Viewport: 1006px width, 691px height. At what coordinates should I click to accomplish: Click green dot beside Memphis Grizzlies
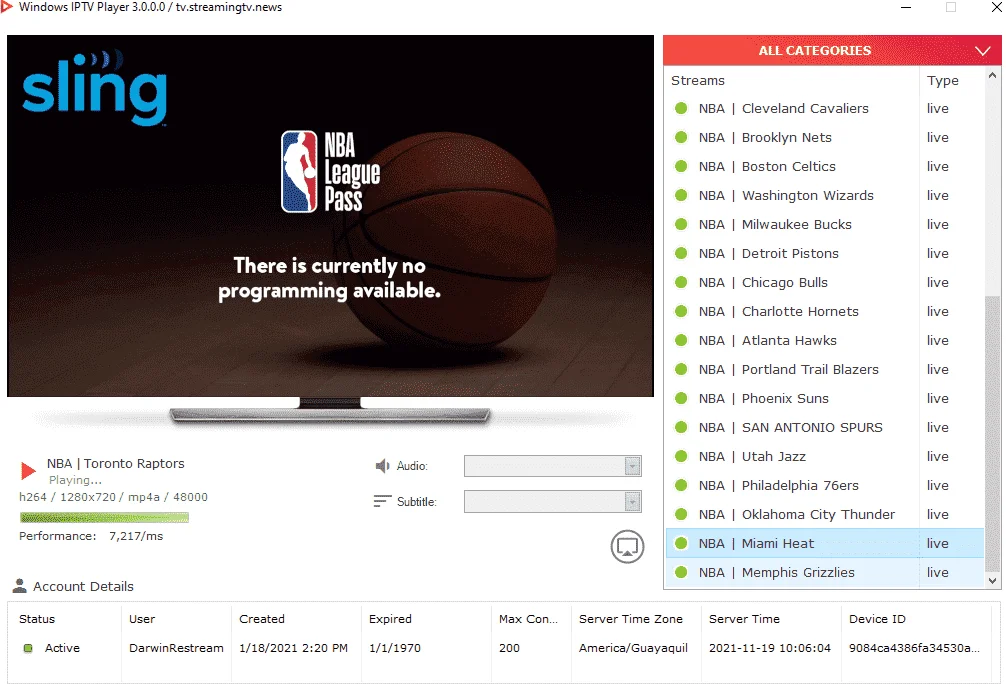681,572
